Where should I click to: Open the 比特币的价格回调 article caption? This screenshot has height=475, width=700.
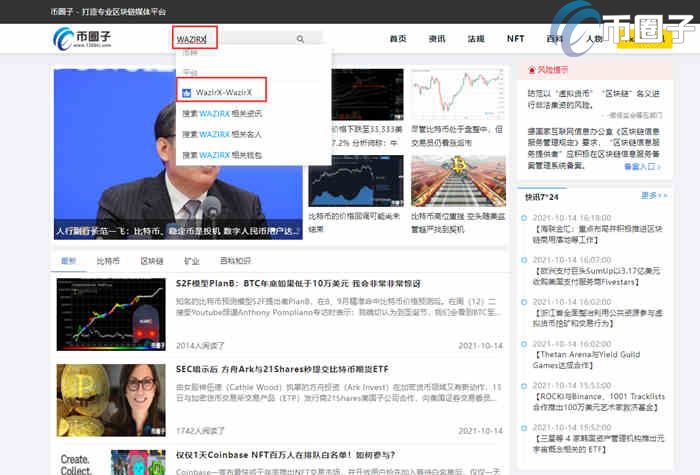click(354, 223)
